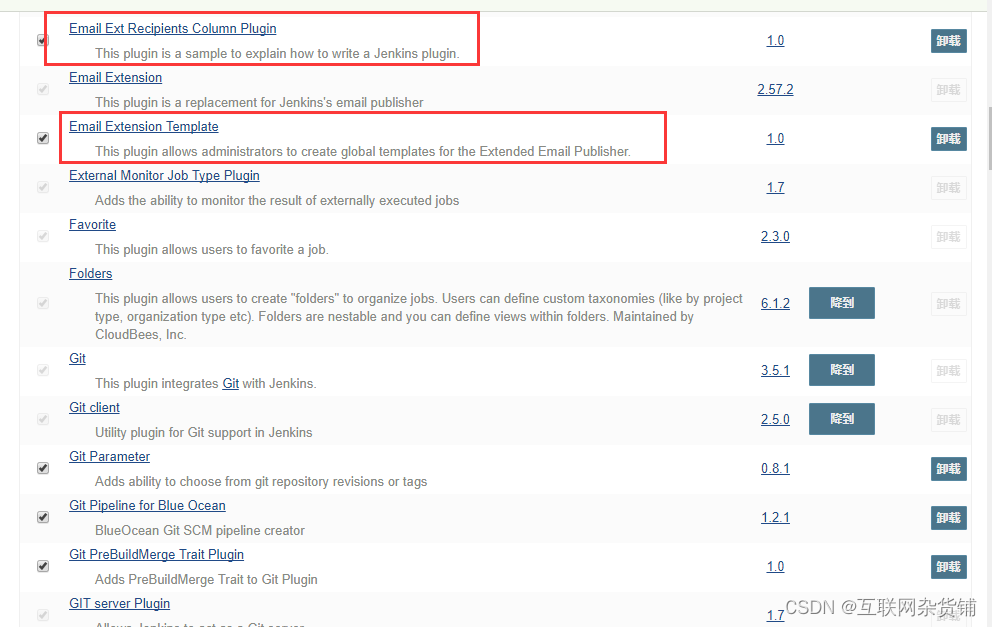Click version 3.5.1 of Git
Screen dimensions: 992x627
point(776,370)
